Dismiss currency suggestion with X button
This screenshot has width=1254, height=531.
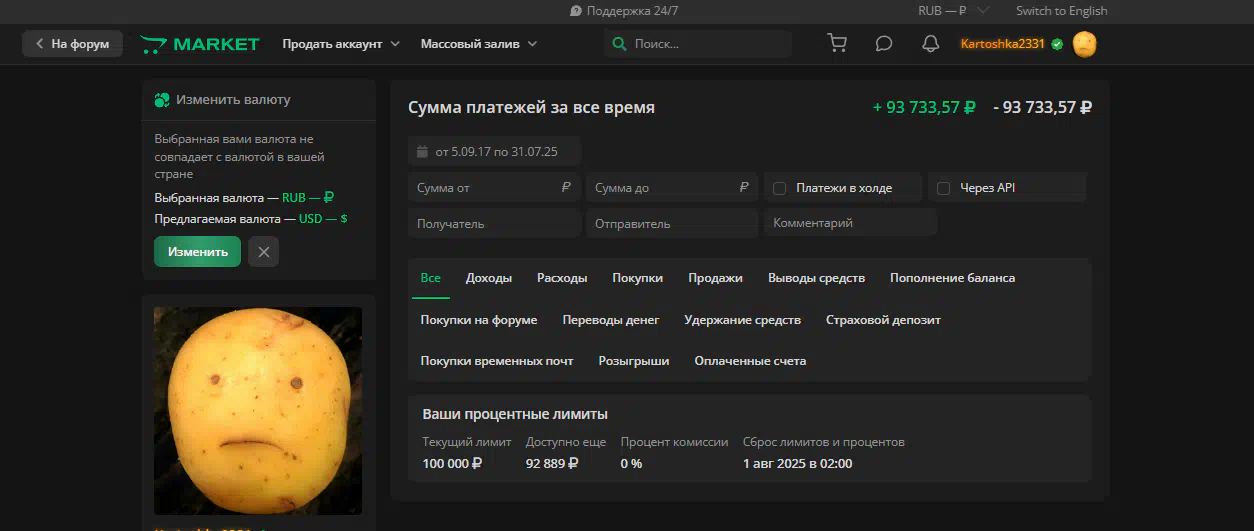pyautogui.click(x=264, y=252)
